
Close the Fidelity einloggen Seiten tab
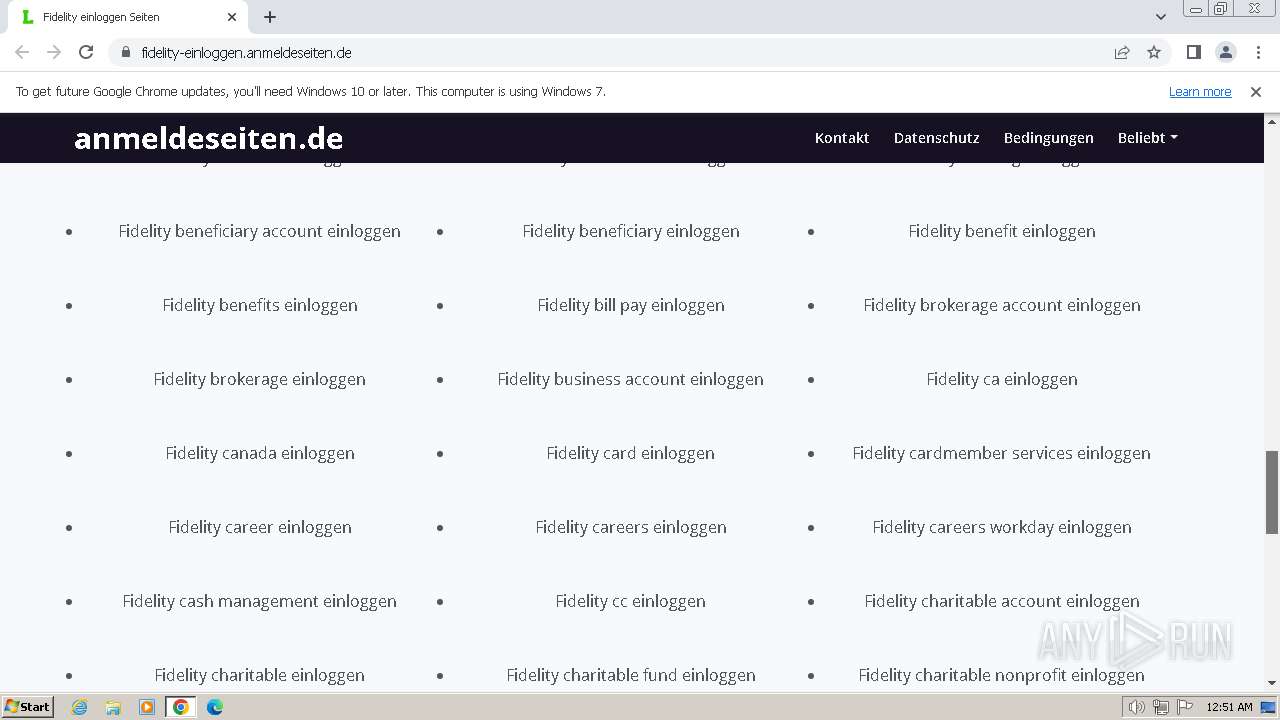pyautogui.click(x=232, y=17)
